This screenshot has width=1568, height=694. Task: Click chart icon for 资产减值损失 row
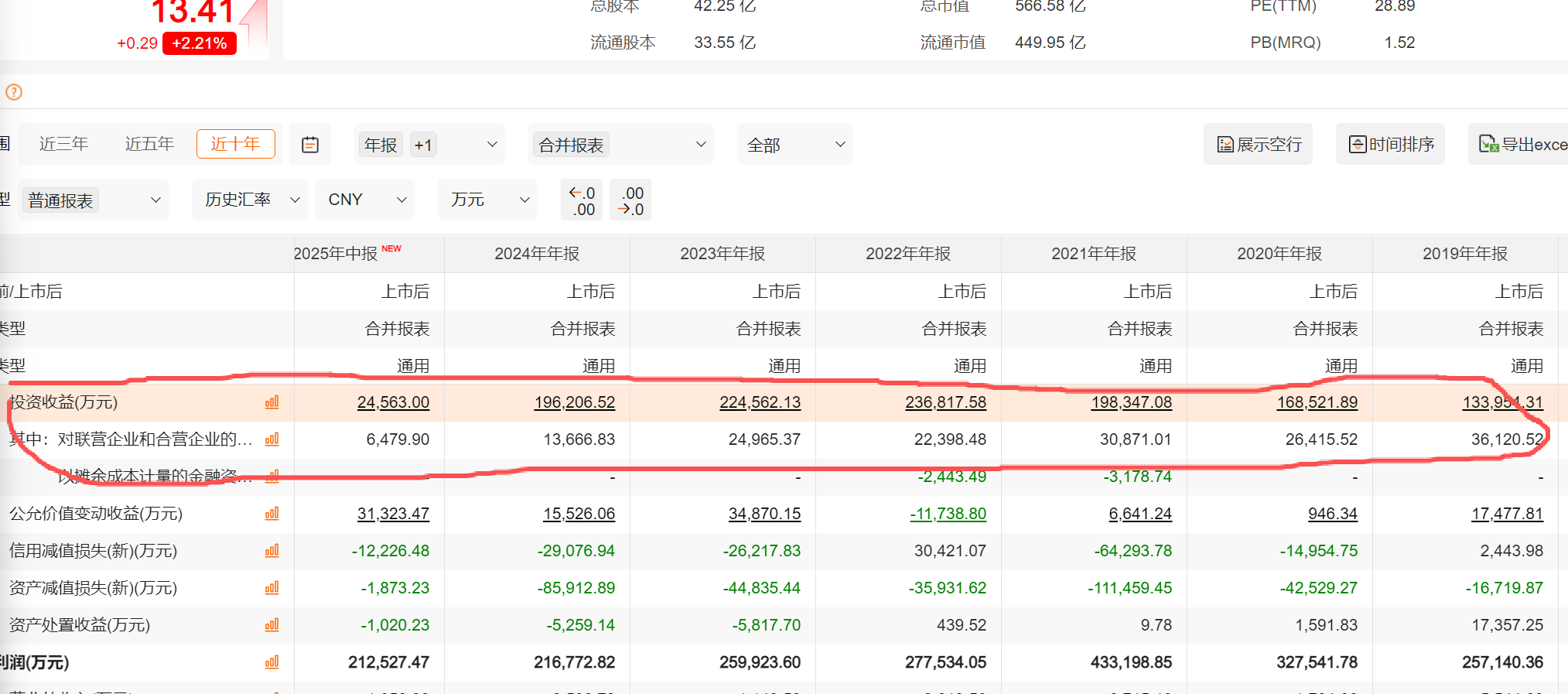tap(272, 588)
